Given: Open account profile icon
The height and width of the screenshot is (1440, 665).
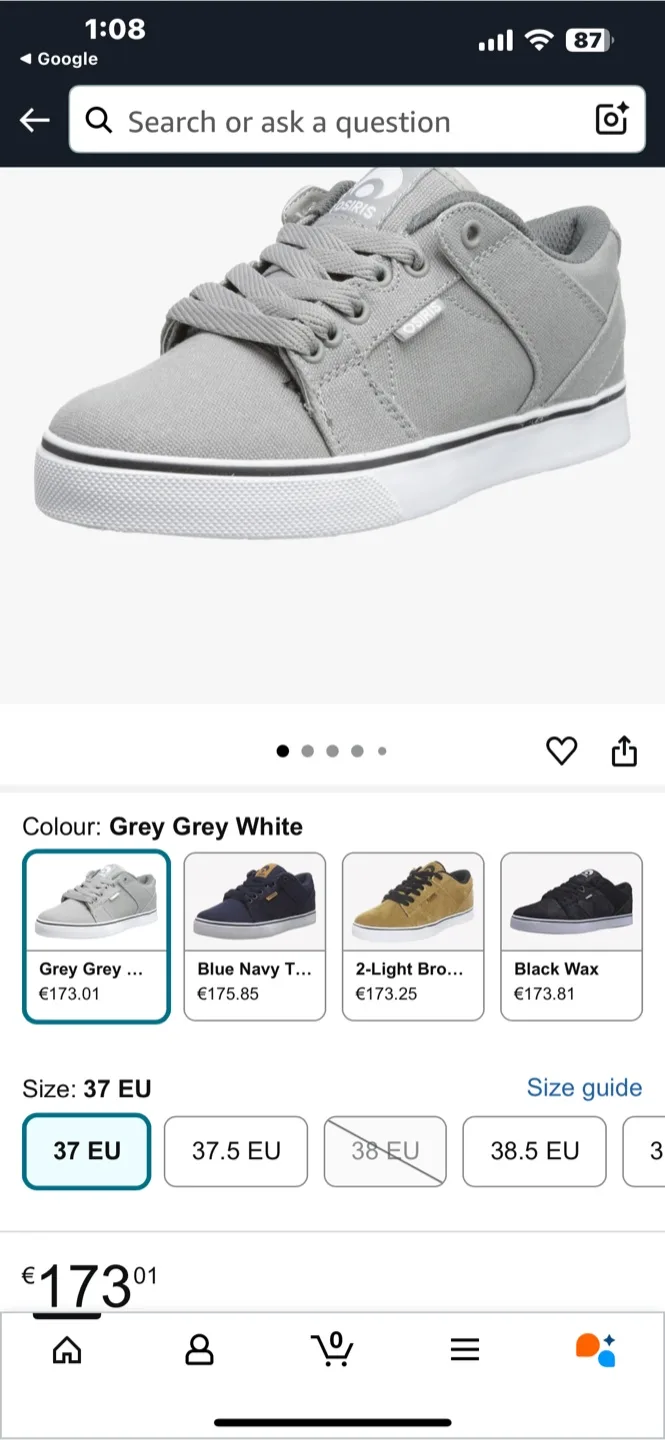Looking at the screenshot, I should 200,1350.
